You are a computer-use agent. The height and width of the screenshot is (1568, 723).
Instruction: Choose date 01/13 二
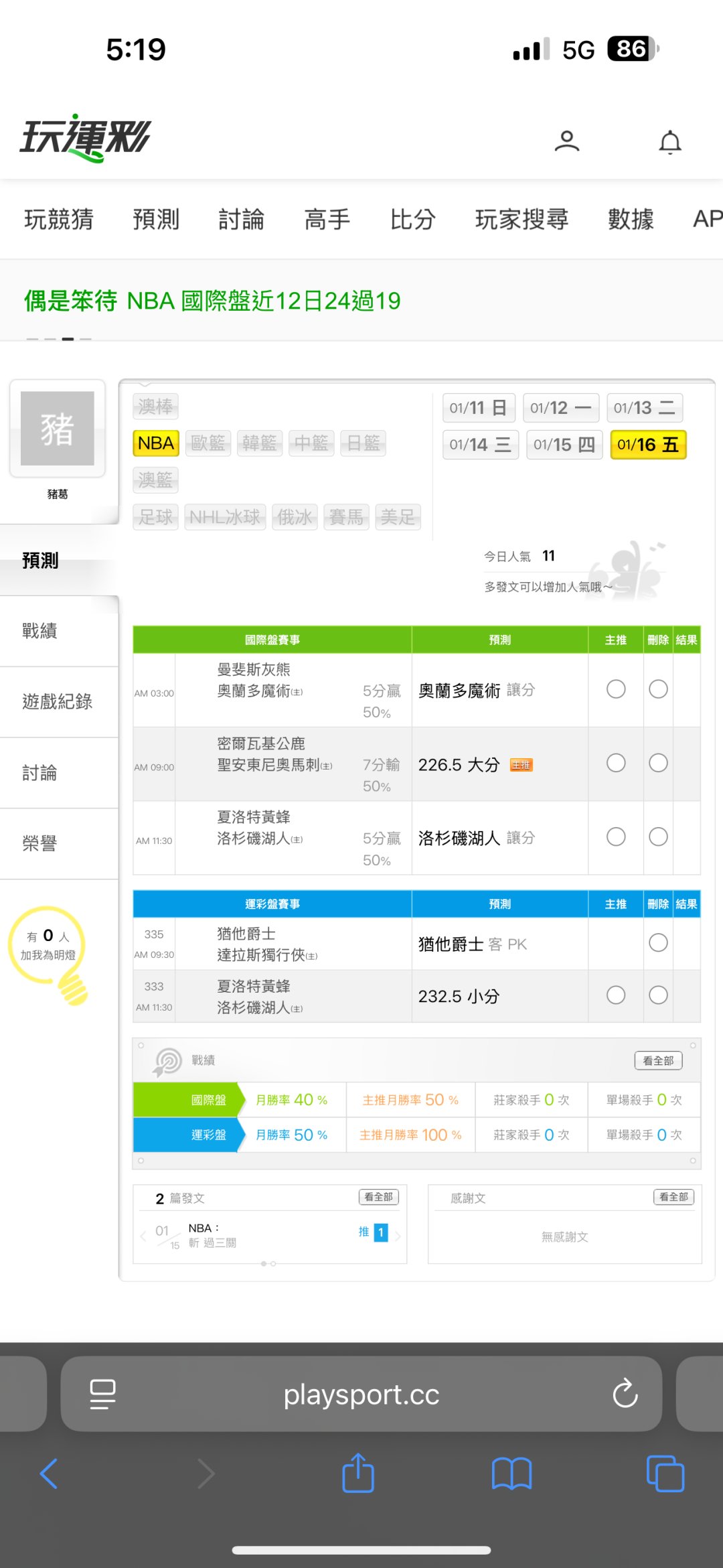pos(645,408)
